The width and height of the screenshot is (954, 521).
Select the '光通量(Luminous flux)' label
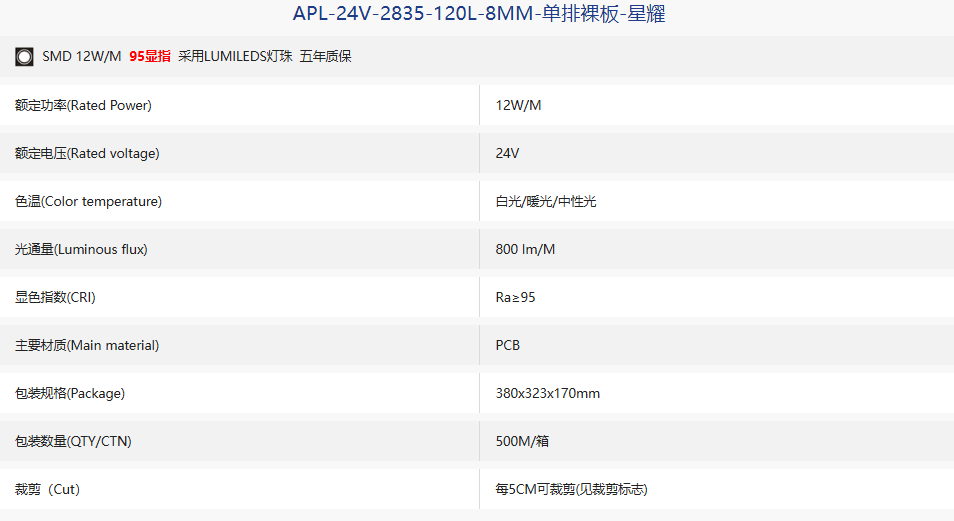(x=81, y=250)
